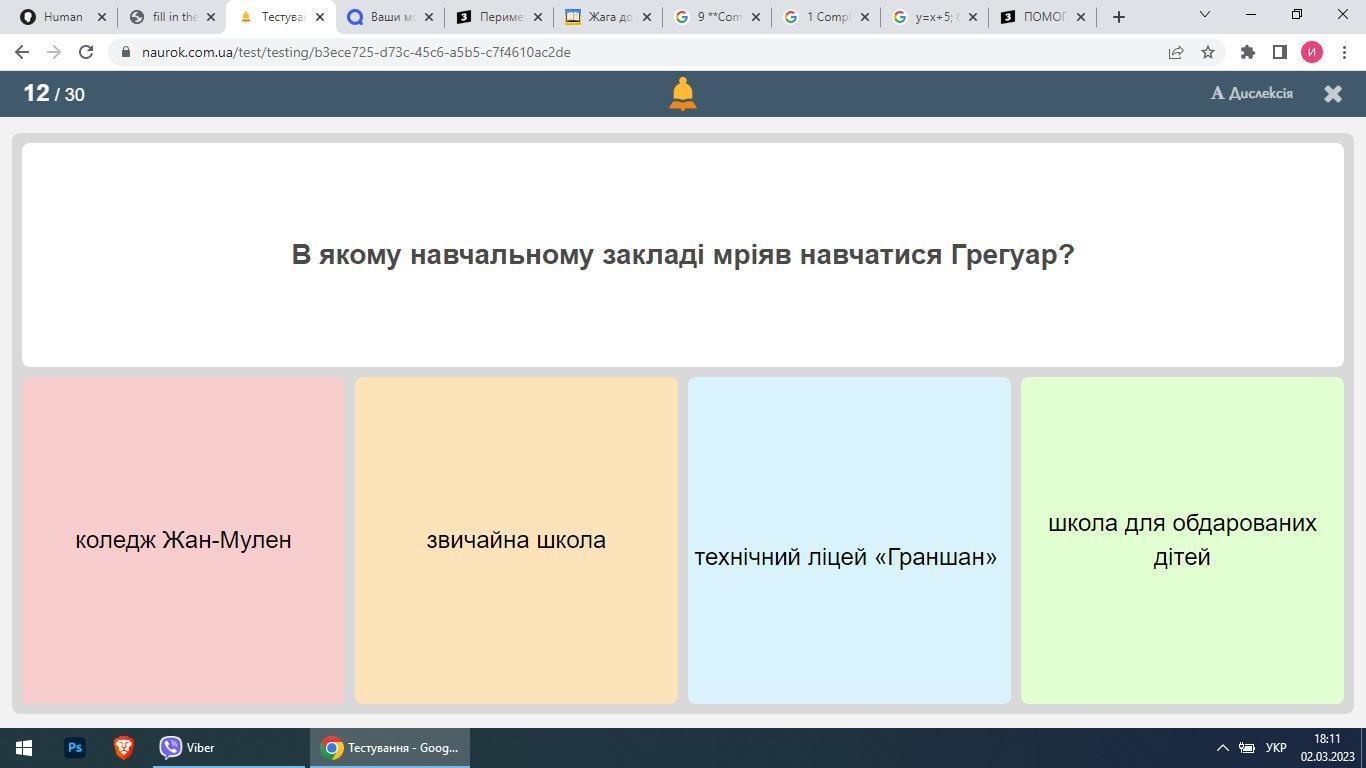Viewport: 1366px width, 768px height.
Task: Open a new browser tab
Action: 1118,16
